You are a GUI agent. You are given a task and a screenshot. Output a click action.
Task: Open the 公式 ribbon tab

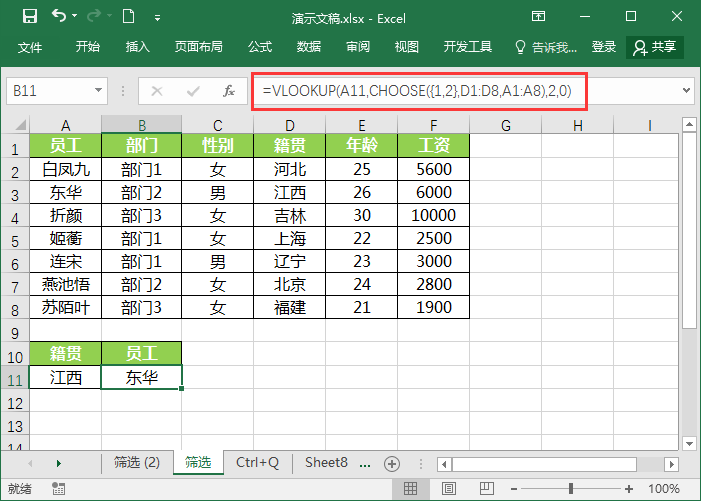260,47
